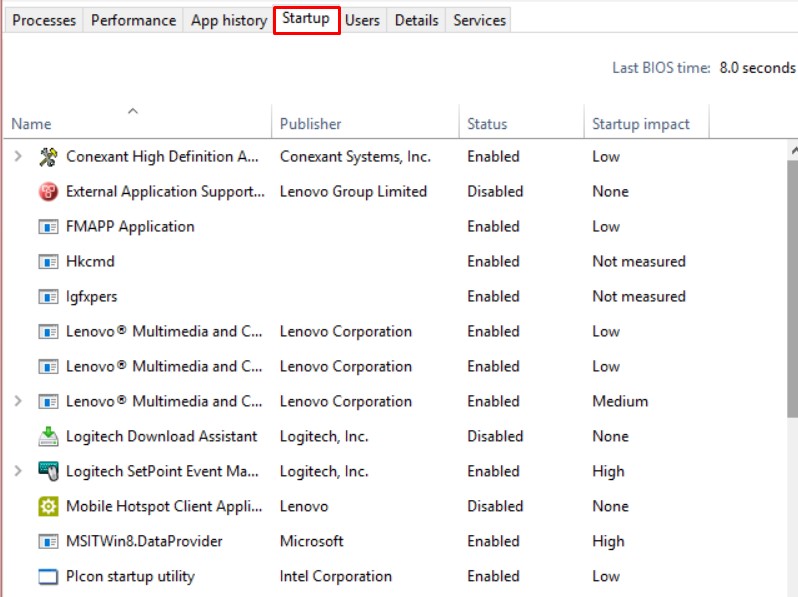Click the MSITWin8.DataProvider icon
Viewport: 798px width, 597px height.
pos(48,542)
